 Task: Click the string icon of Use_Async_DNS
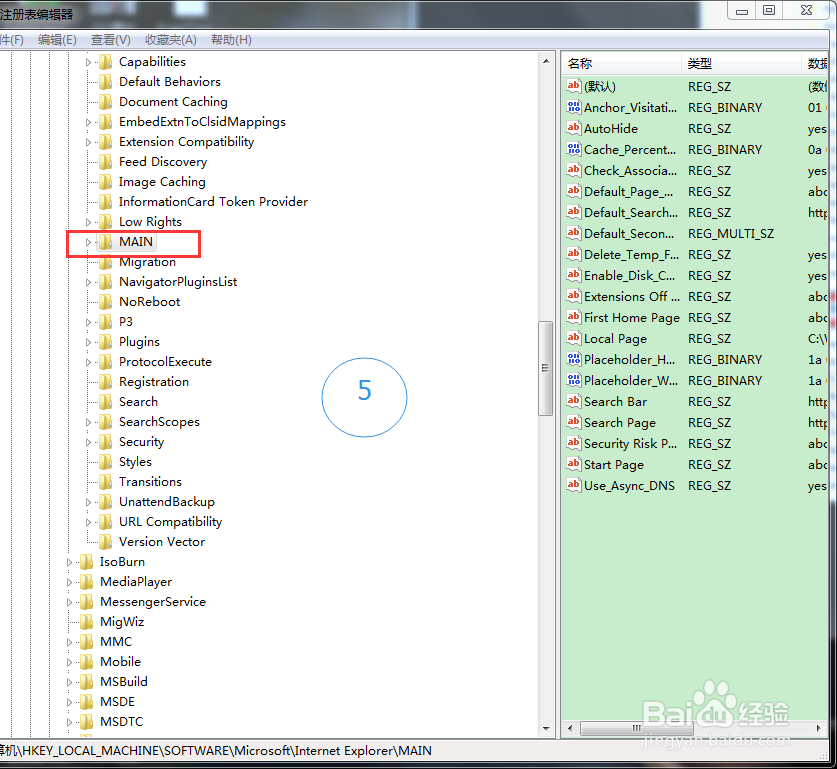point(574,486)
